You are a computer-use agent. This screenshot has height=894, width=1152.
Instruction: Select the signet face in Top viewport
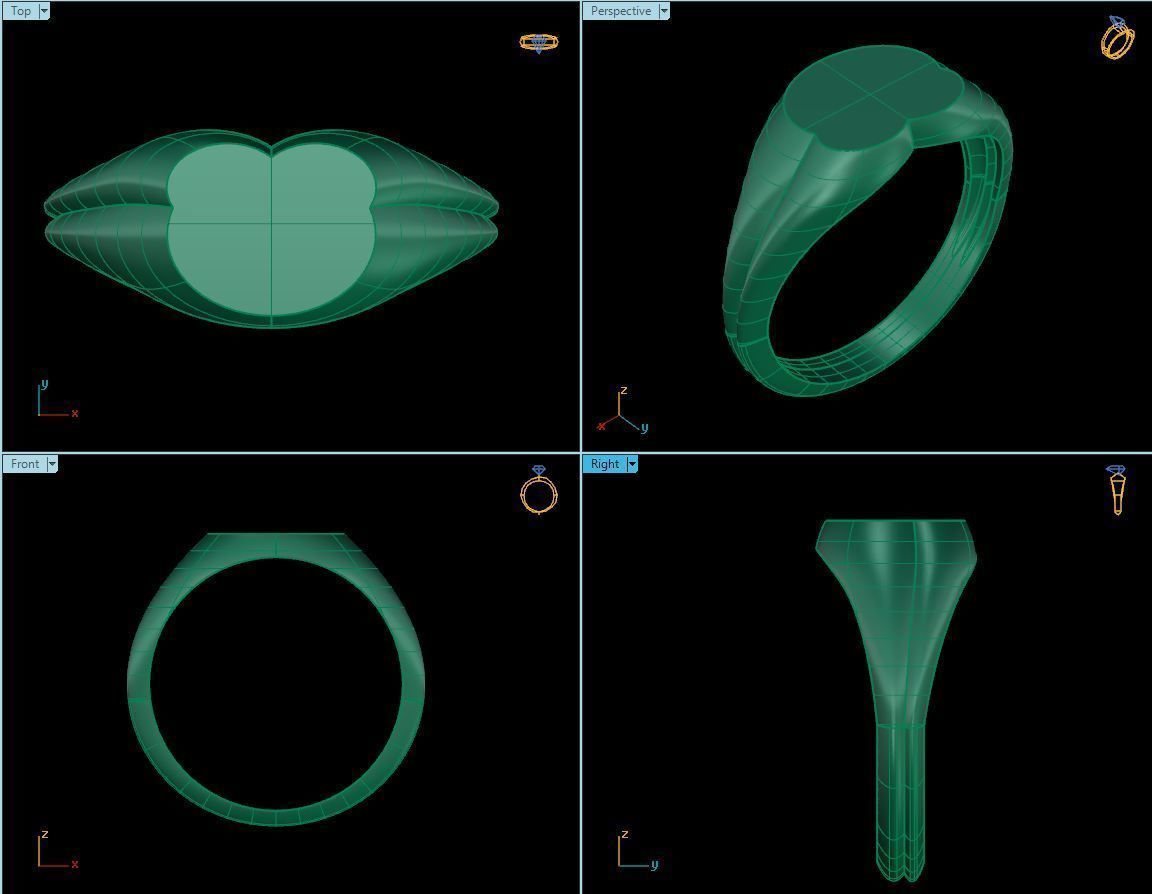(272, 229)
